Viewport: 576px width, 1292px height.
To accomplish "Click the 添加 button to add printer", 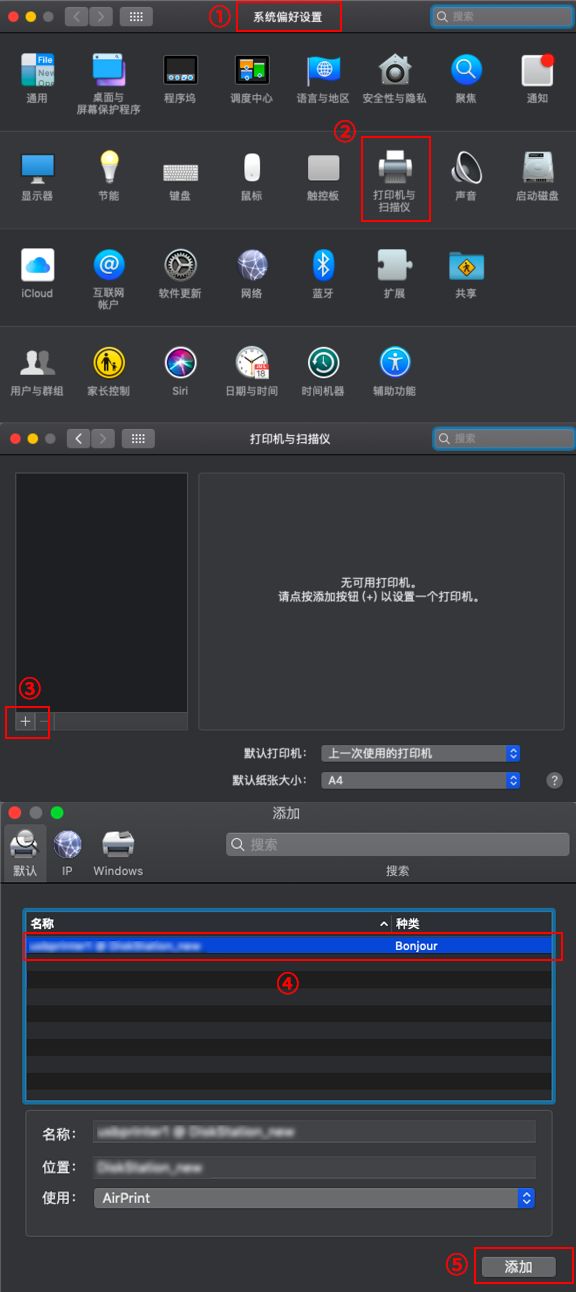I will [x=518, y=1266].
